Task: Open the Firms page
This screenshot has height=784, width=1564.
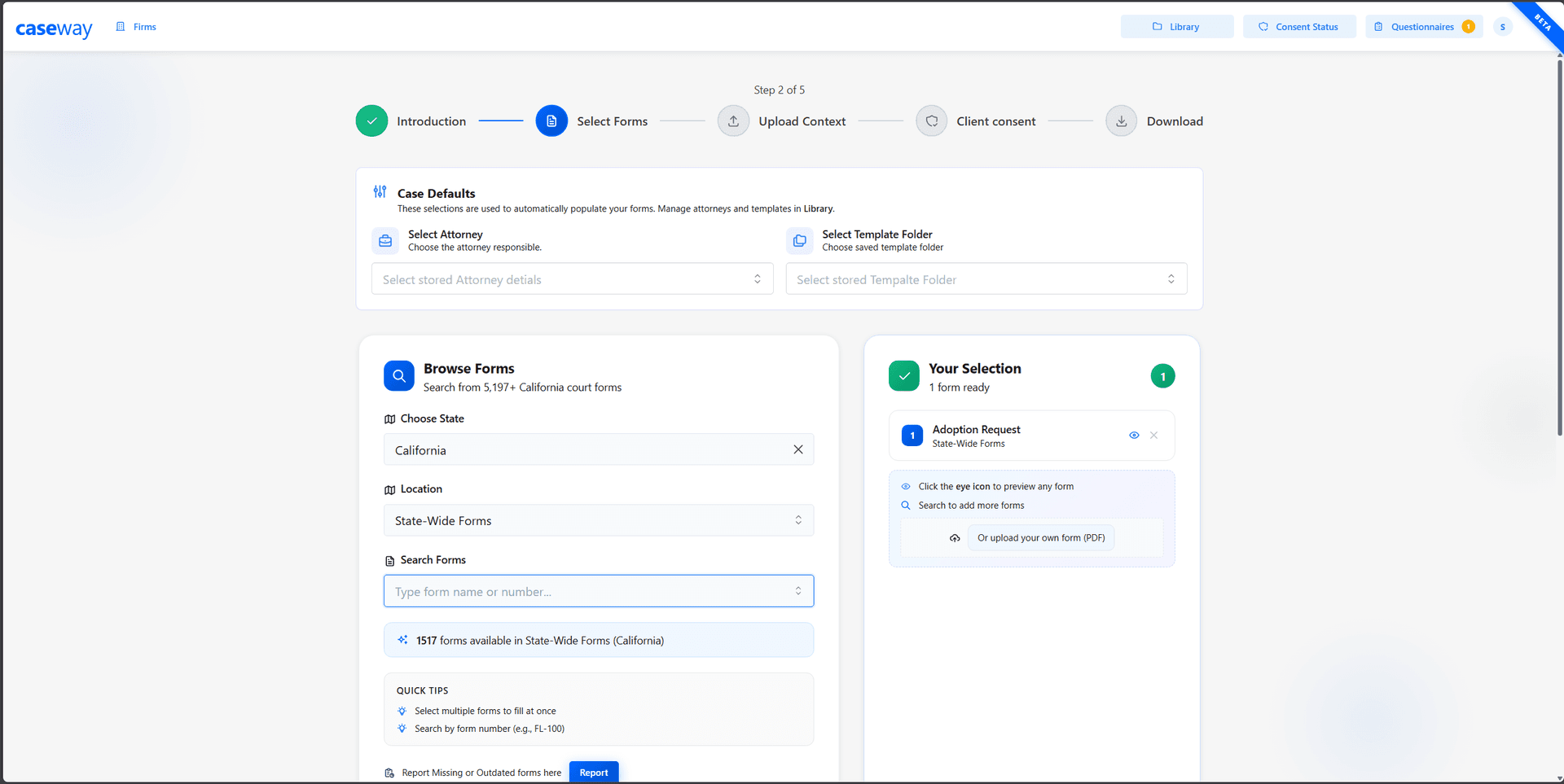Action: [136, 27]
